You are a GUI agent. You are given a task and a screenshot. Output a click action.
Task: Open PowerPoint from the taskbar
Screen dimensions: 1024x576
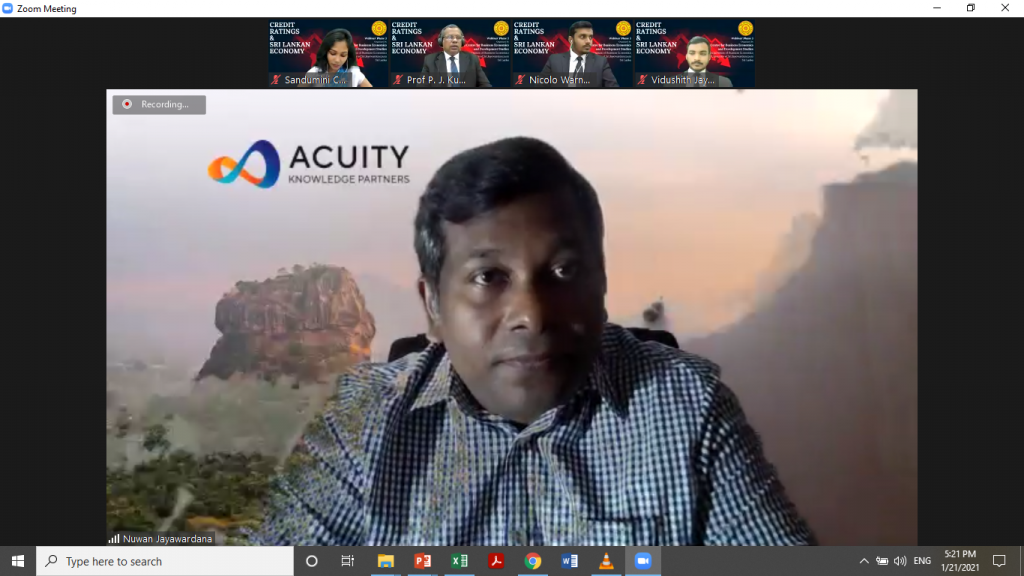point(422,561)
